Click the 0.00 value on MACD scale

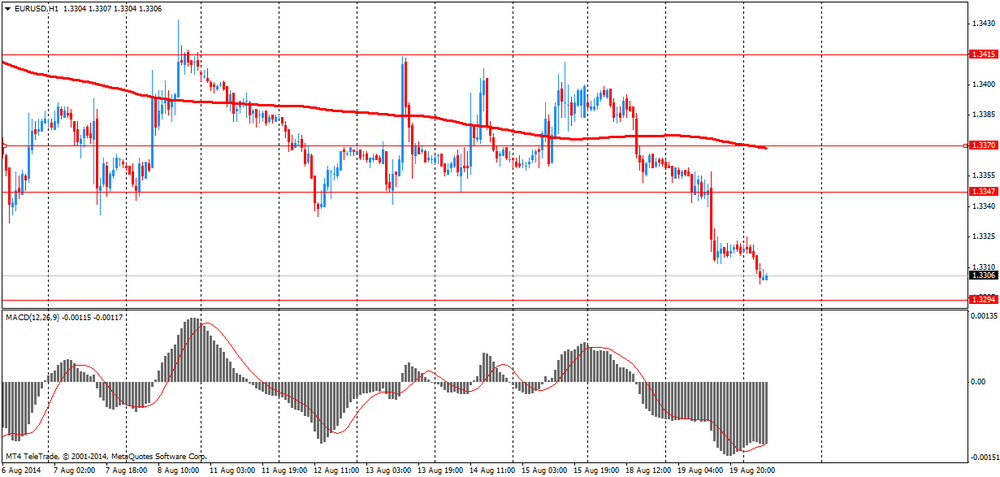tap(979, 382)
